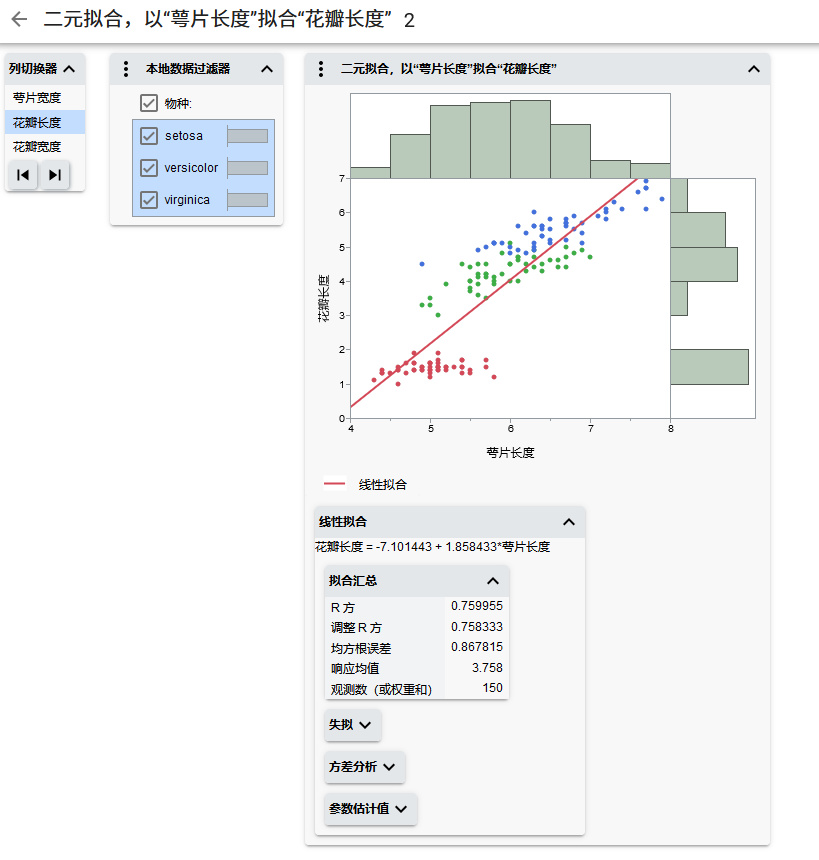Screen dimensions: 819x860
Task: Open the local data filter options menu
Action: (125, 69)
